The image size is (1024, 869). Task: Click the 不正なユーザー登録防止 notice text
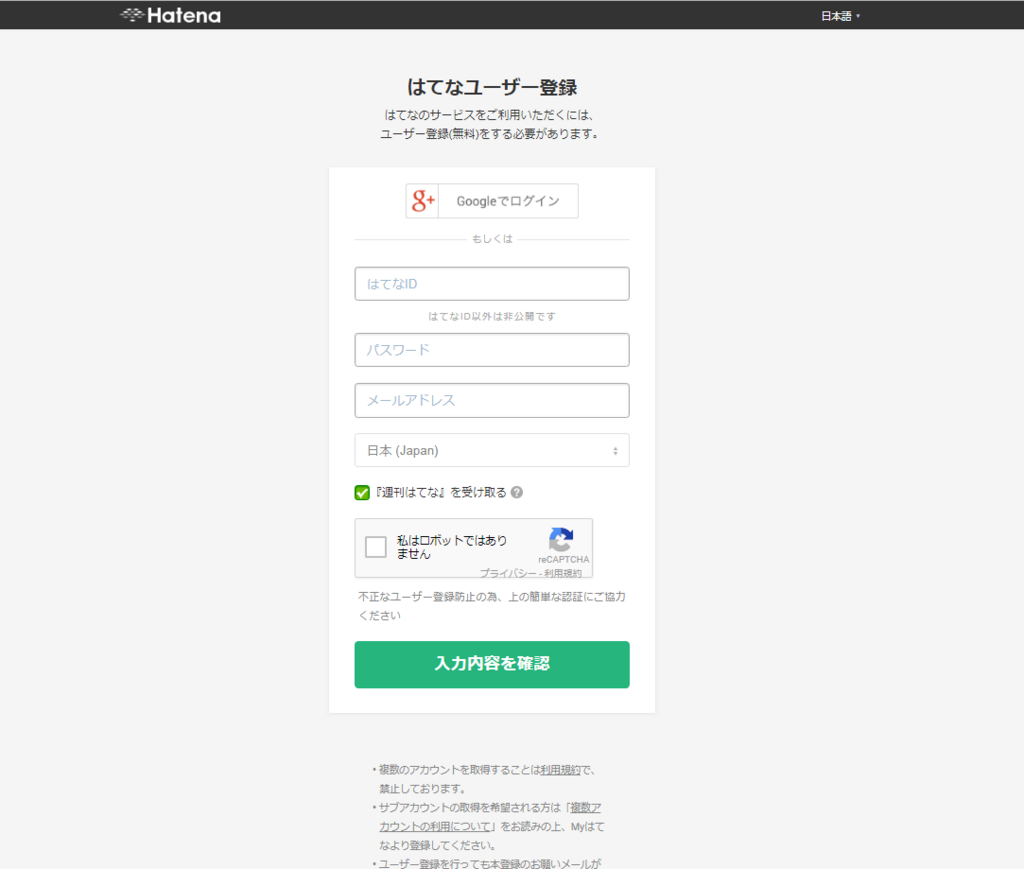tap(492, 606)
